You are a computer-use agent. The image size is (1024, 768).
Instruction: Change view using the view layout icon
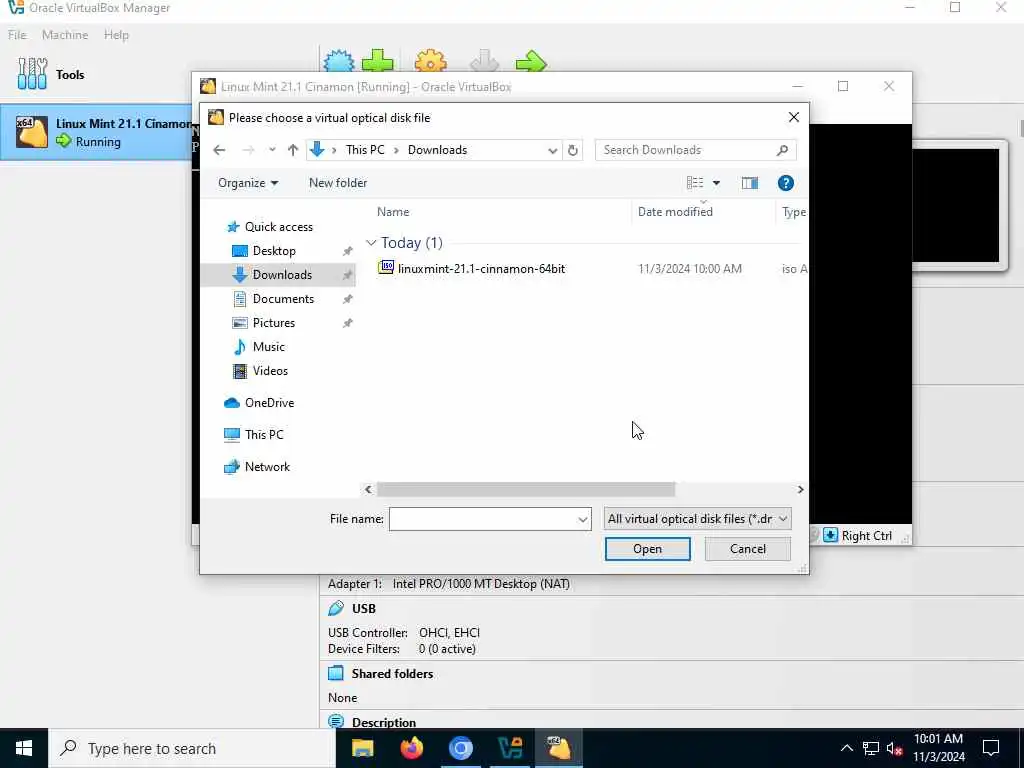(x=695, y=183)
